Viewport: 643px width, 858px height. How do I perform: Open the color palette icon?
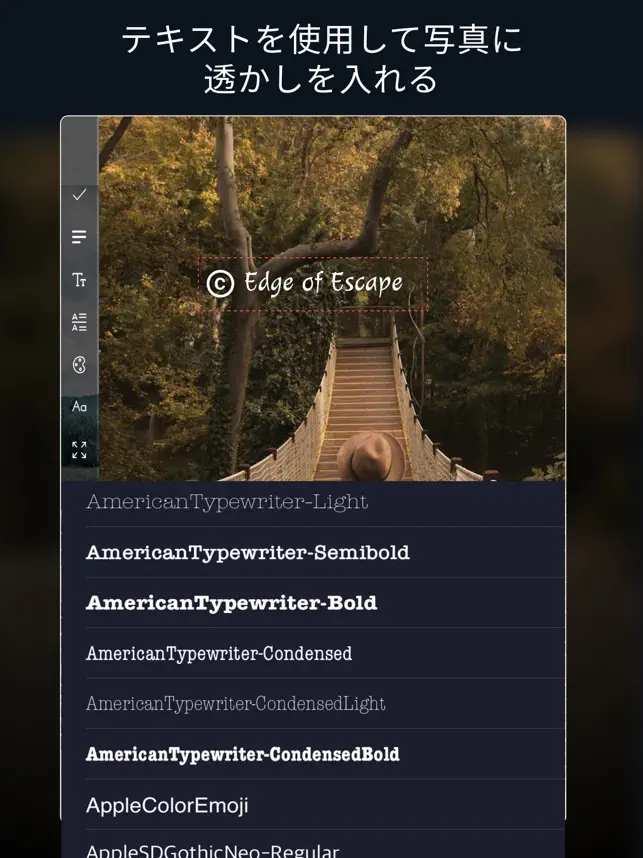pyautogui.click(x=79, y=364)
